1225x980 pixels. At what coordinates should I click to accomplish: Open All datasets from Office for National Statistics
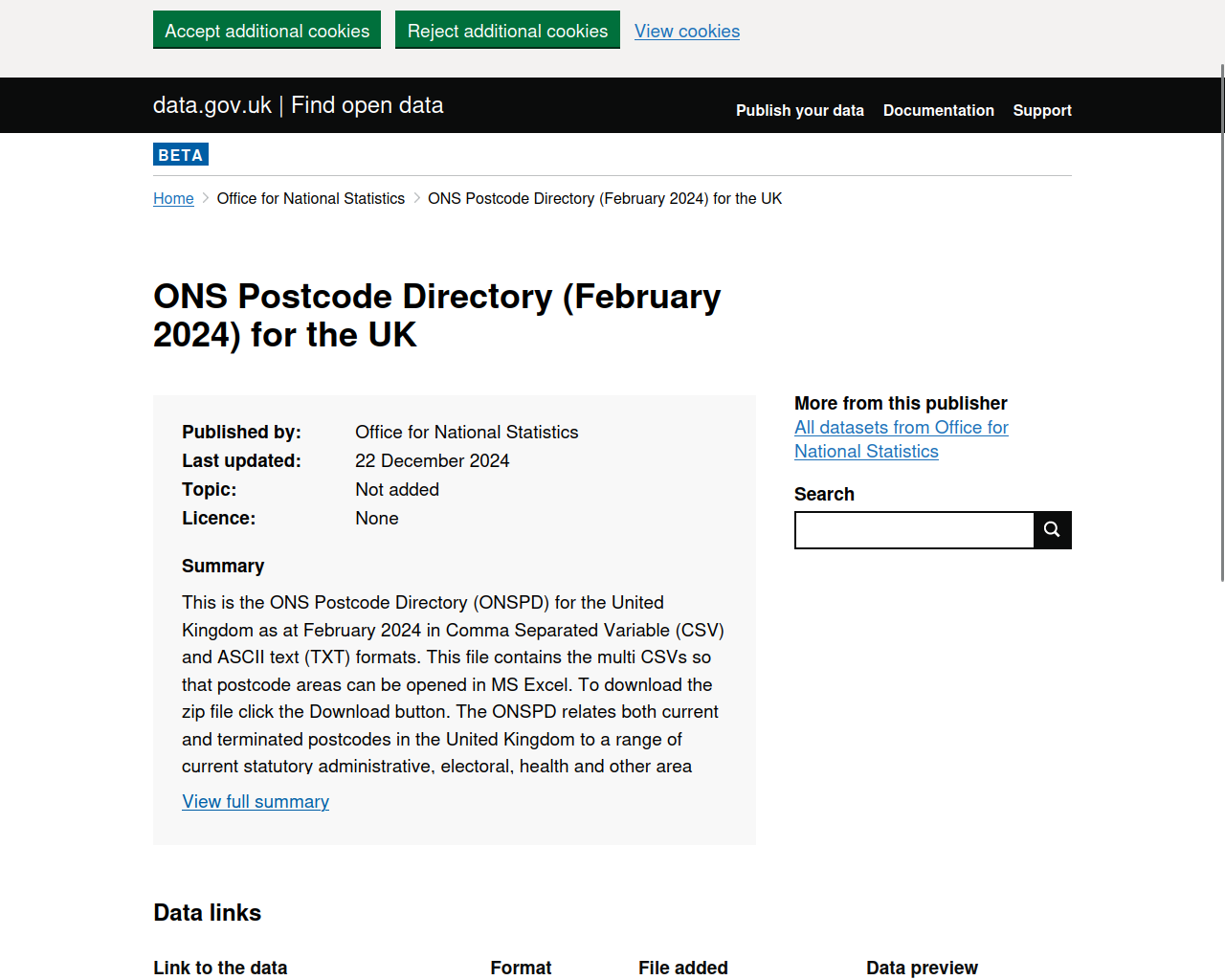coord(902,439)
